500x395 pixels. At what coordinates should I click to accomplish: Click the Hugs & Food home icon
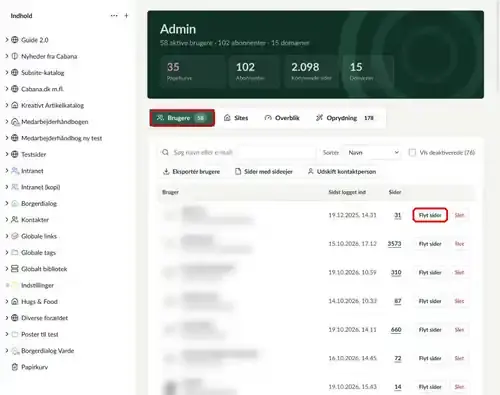coord(15,301)
